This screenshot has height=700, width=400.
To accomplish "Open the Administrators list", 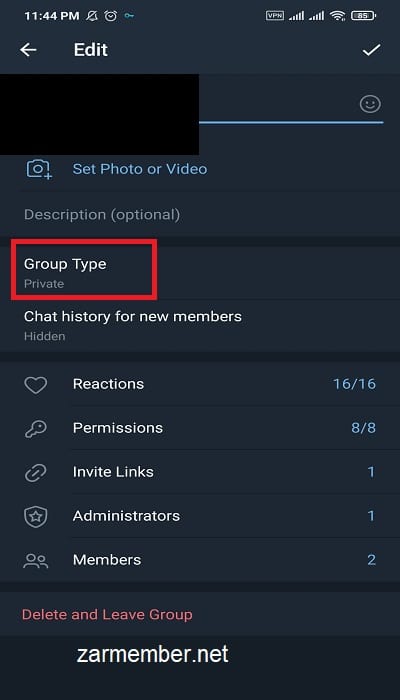I will click(x=200, y=516).
